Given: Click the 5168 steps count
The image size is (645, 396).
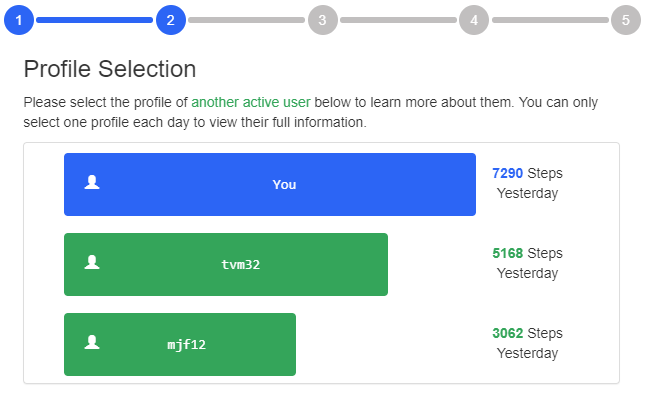Looking at the screenshot, I should click(x=507, y=253).
